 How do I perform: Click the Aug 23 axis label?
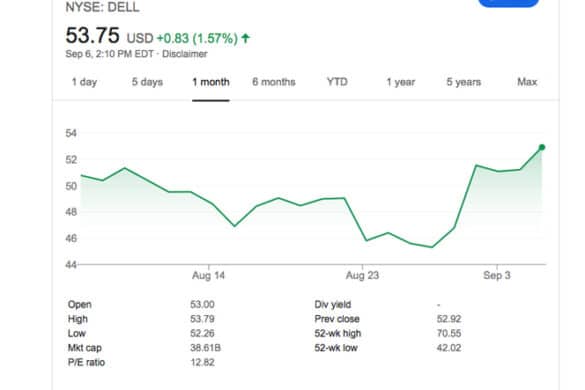(x=362, y=275)
